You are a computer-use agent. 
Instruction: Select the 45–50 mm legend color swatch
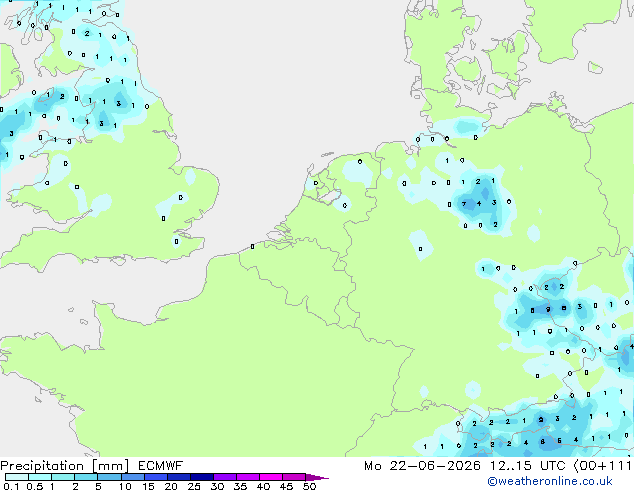(x=294, y=477)
